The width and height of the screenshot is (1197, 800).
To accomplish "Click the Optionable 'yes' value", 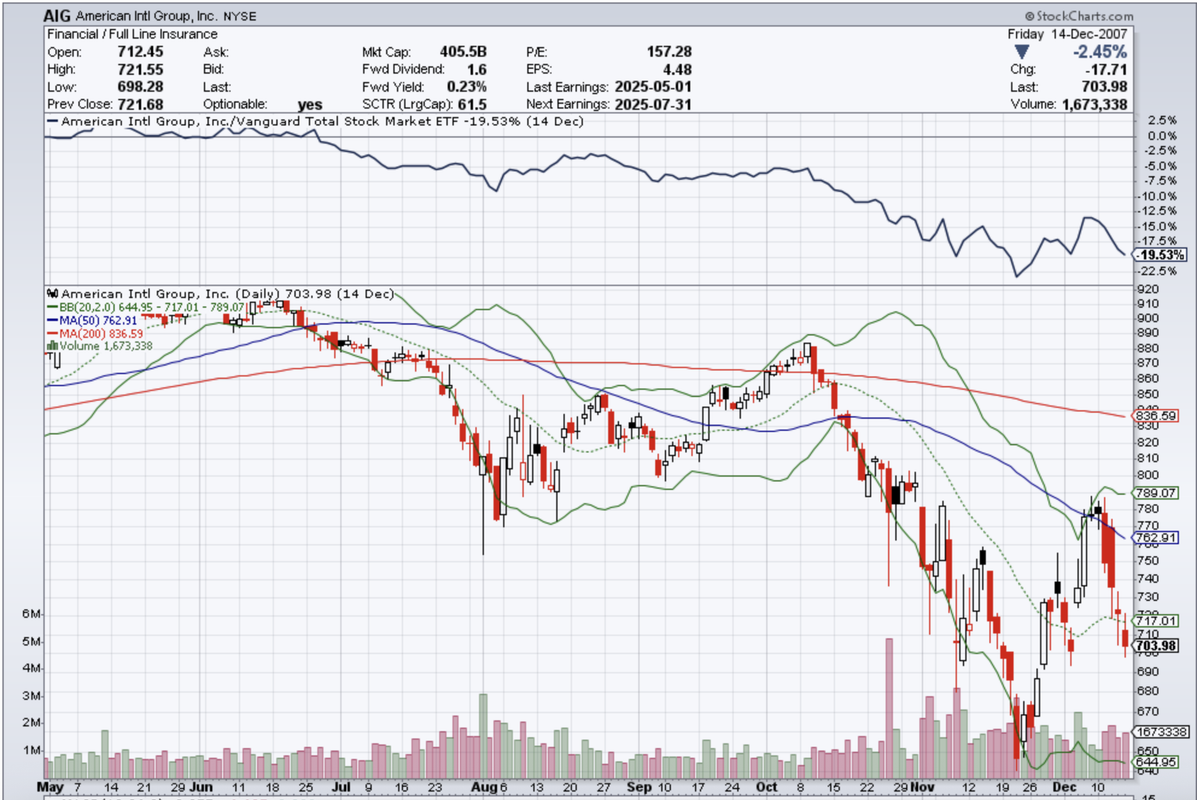I will point(310,105).
